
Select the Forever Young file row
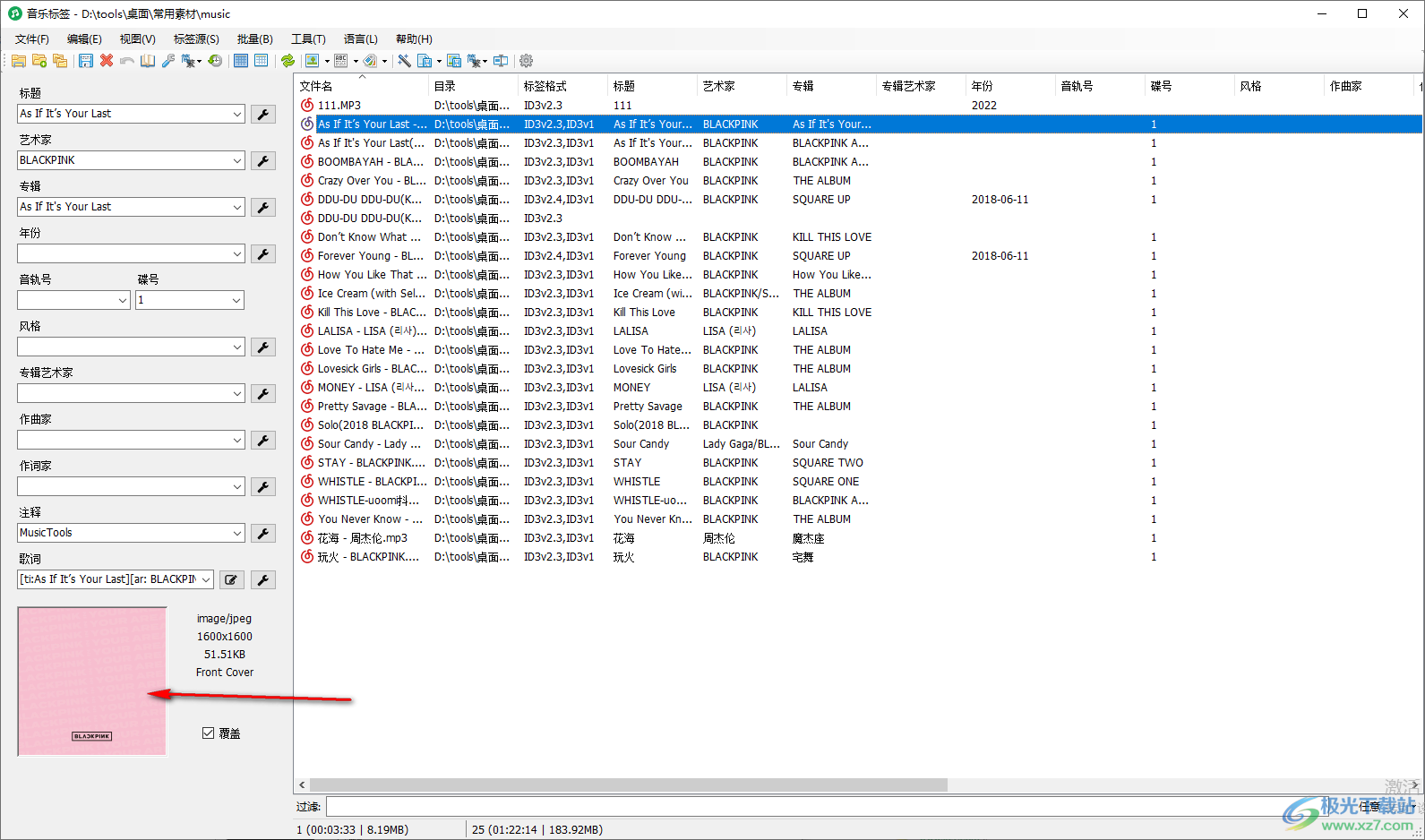[858, 255]
